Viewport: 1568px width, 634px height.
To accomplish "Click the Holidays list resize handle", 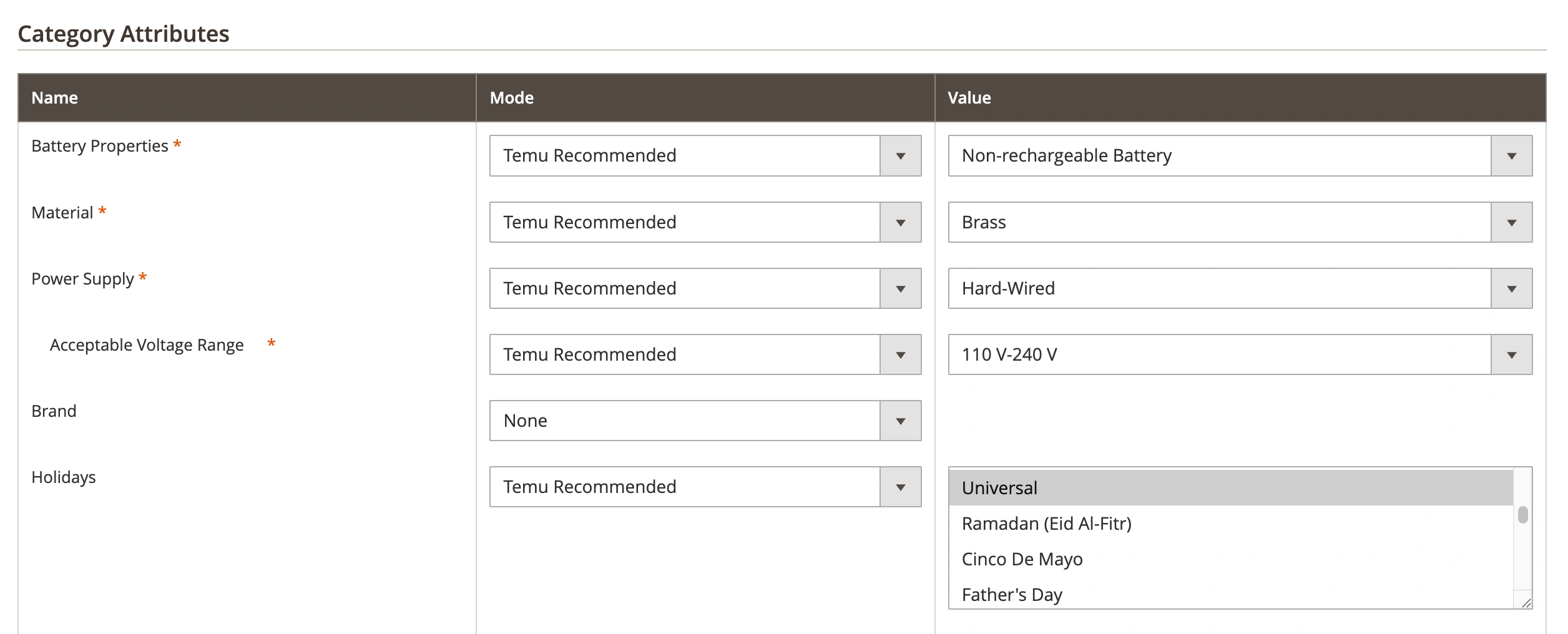I will [1526, 603].
